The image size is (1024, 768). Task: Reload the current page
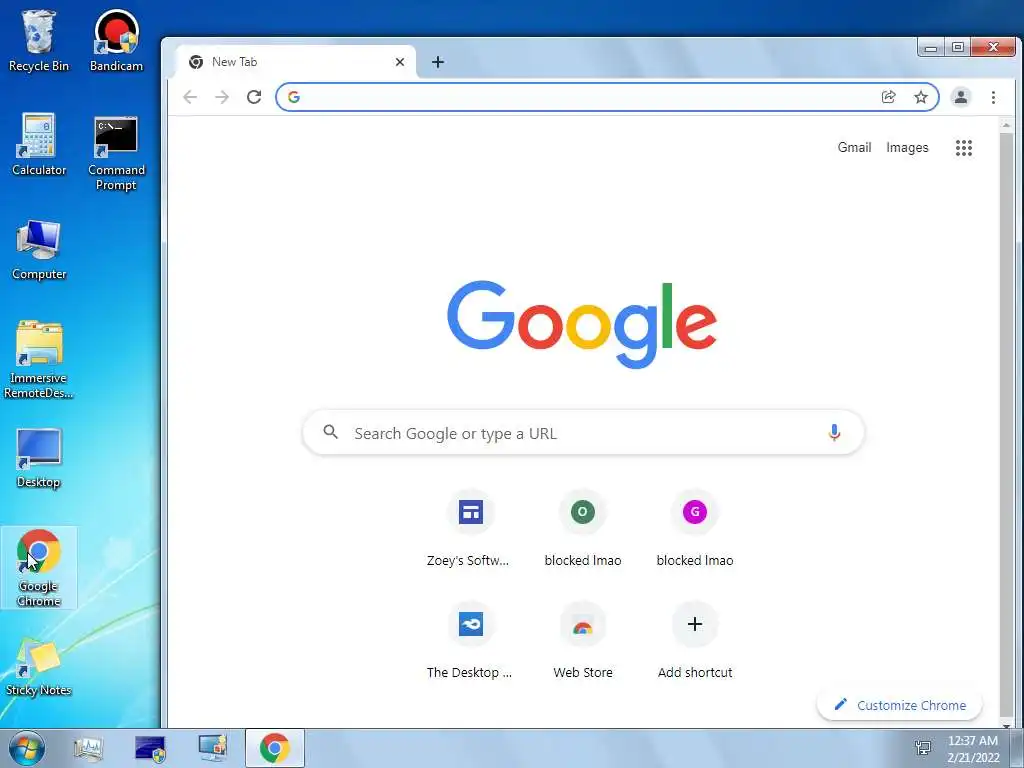pyautogui.click(x=254, y=97)
